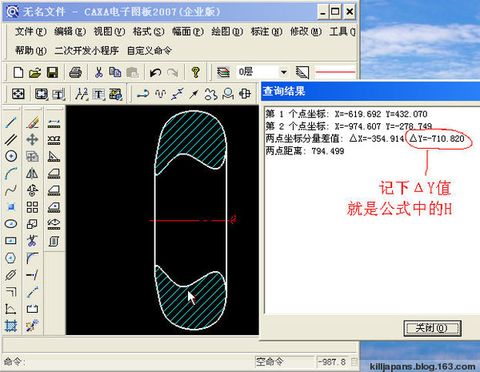This screenshot has width=480, height=372.
Task: Click the select-all frame icon
Action: (x=41, y=94)
